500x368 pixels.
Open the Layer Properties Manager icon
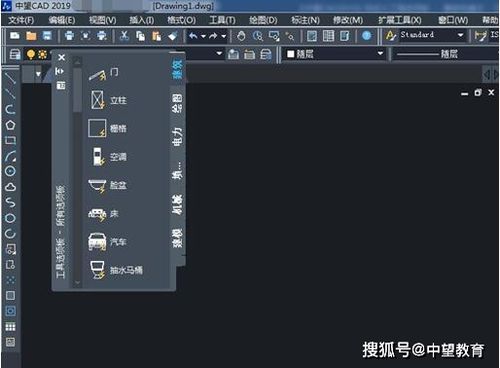tap(15, 54)
